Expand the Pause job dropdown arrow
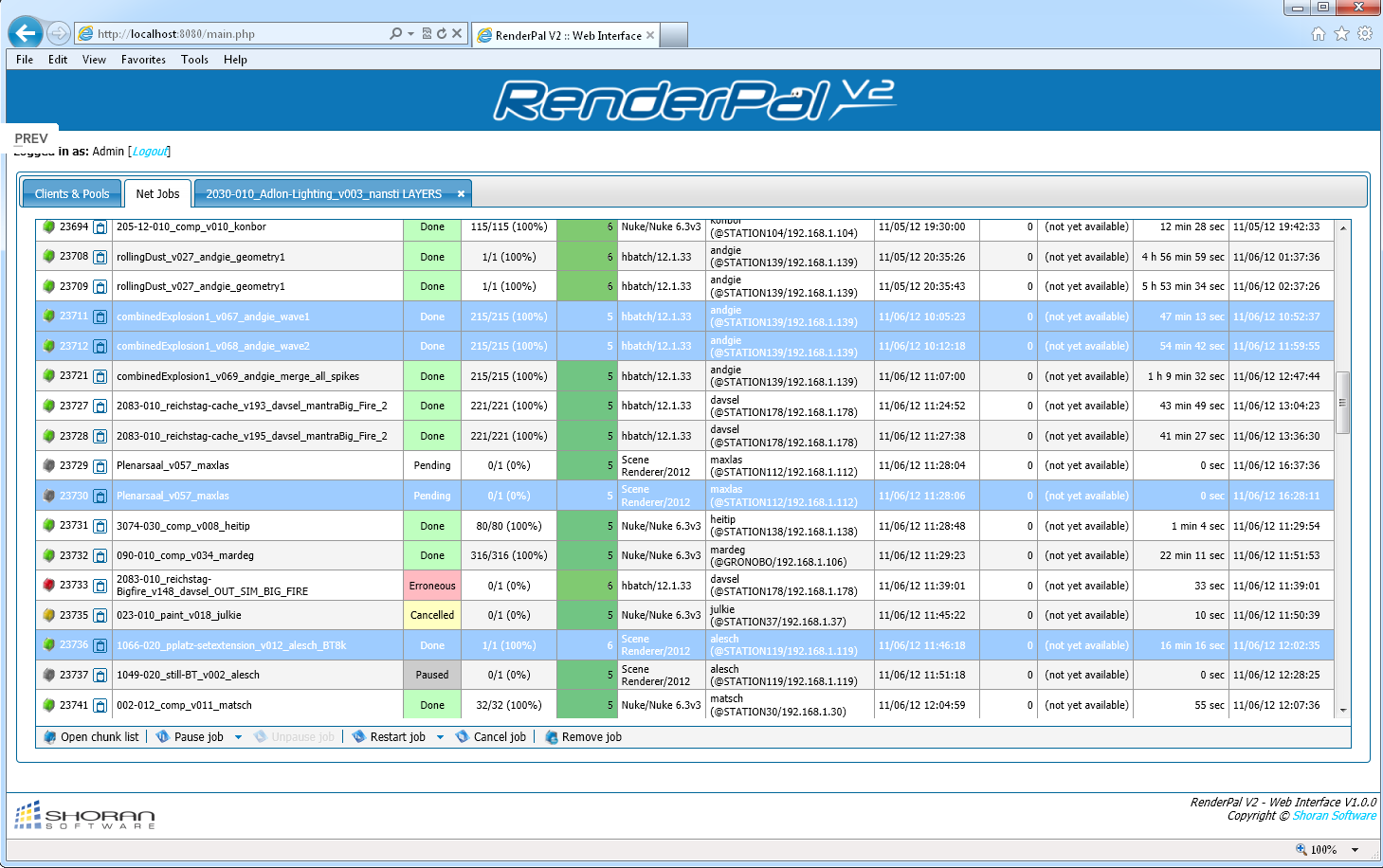 coord(238,737)
